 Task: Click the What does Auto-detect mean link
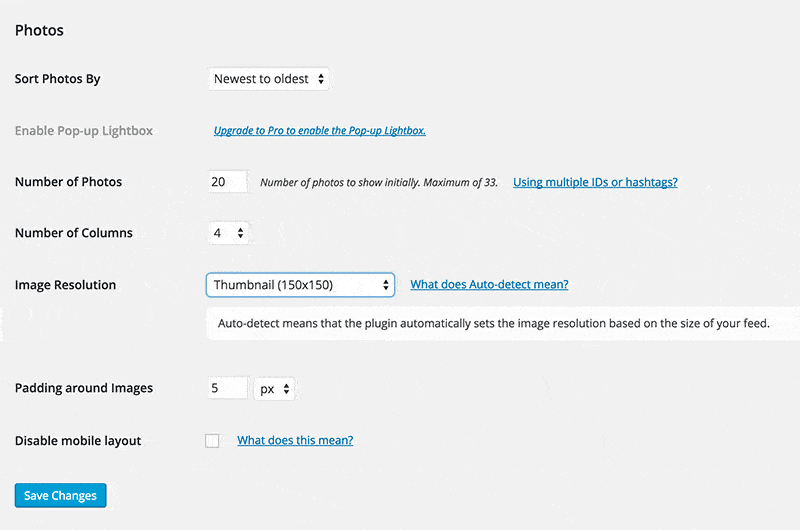click(x=489, y=285)
